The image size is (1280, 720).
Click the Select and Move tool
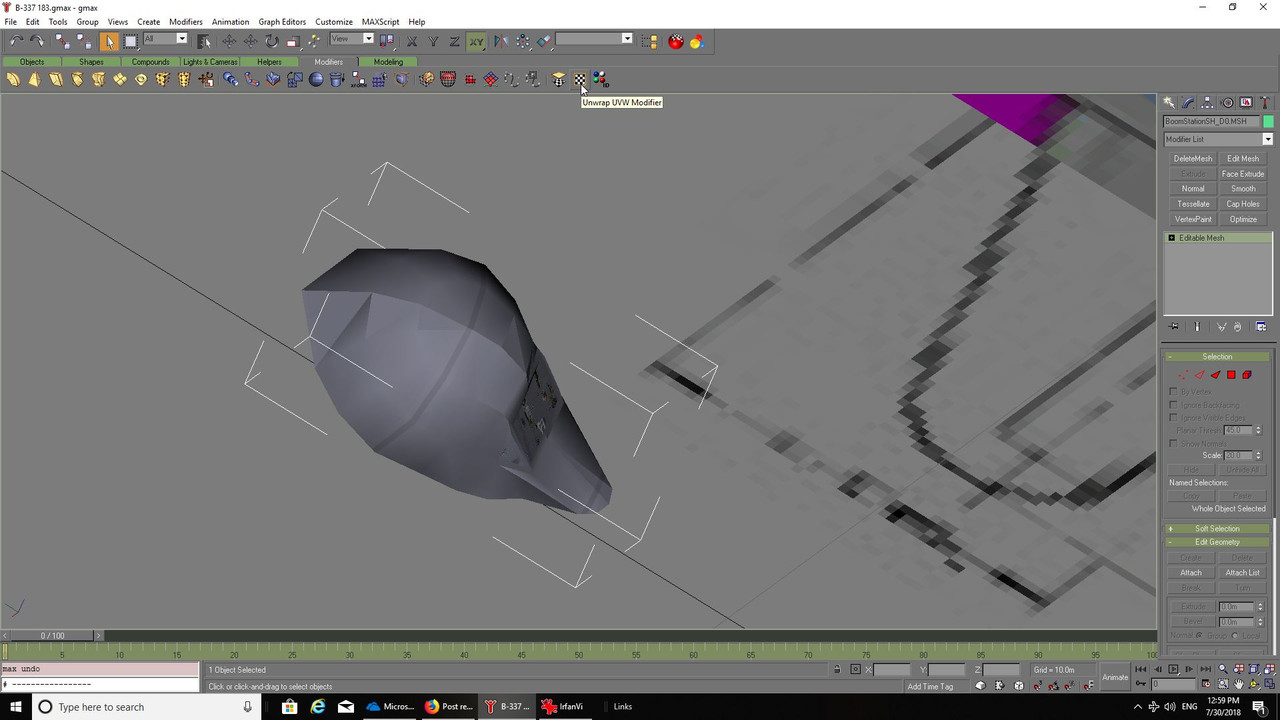[229, 41]
